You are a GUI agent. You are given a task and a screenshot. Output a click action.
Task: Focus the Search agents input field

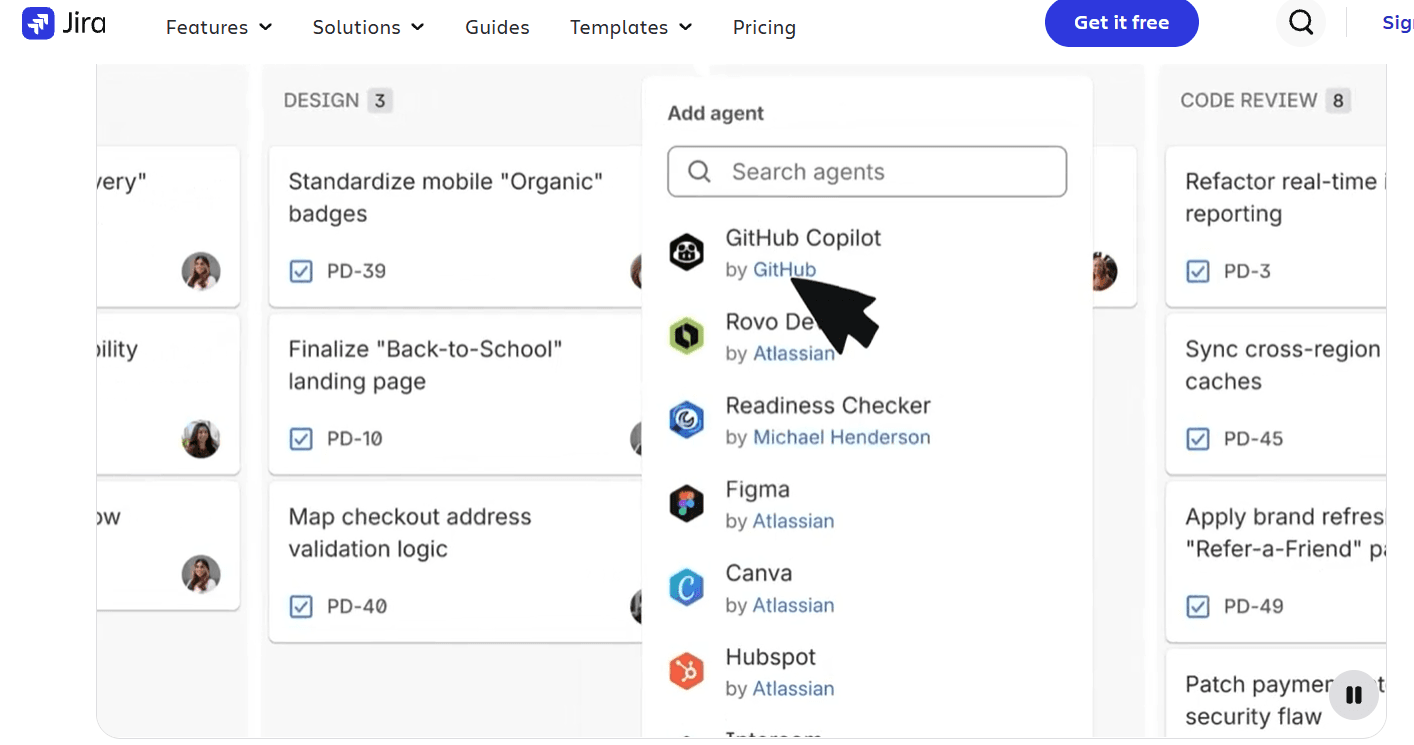[867, 172]
